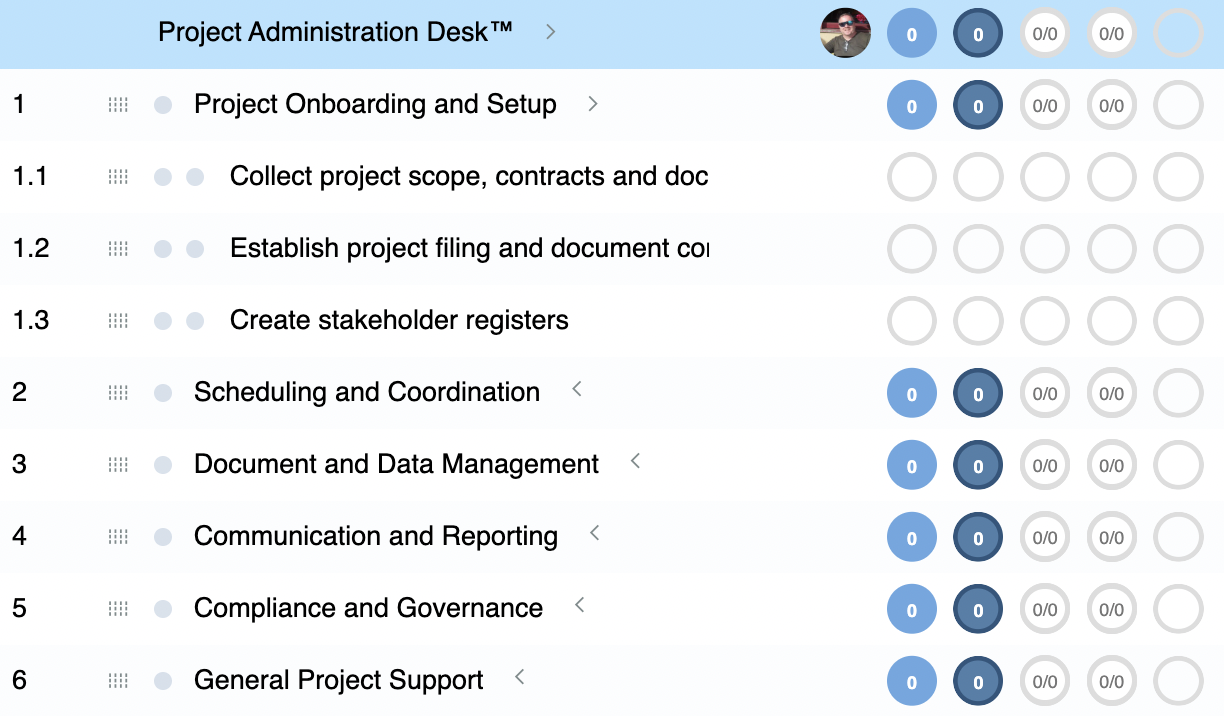Click the drag handle for Compliance and Governance

(x=118, y=609)
